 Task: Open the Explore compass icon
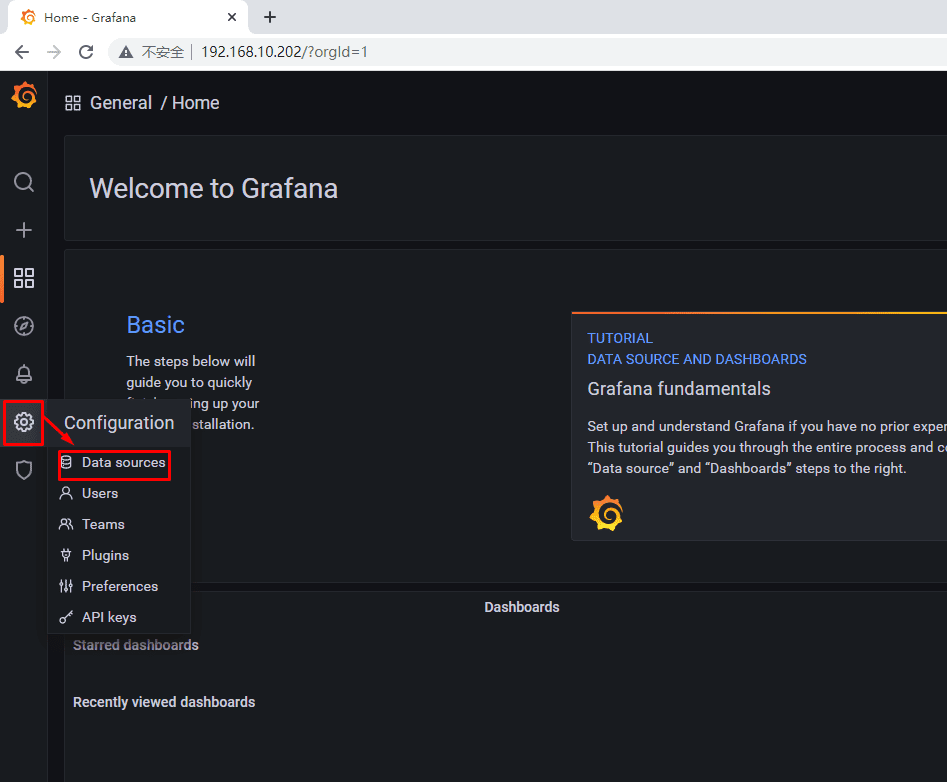24,326
